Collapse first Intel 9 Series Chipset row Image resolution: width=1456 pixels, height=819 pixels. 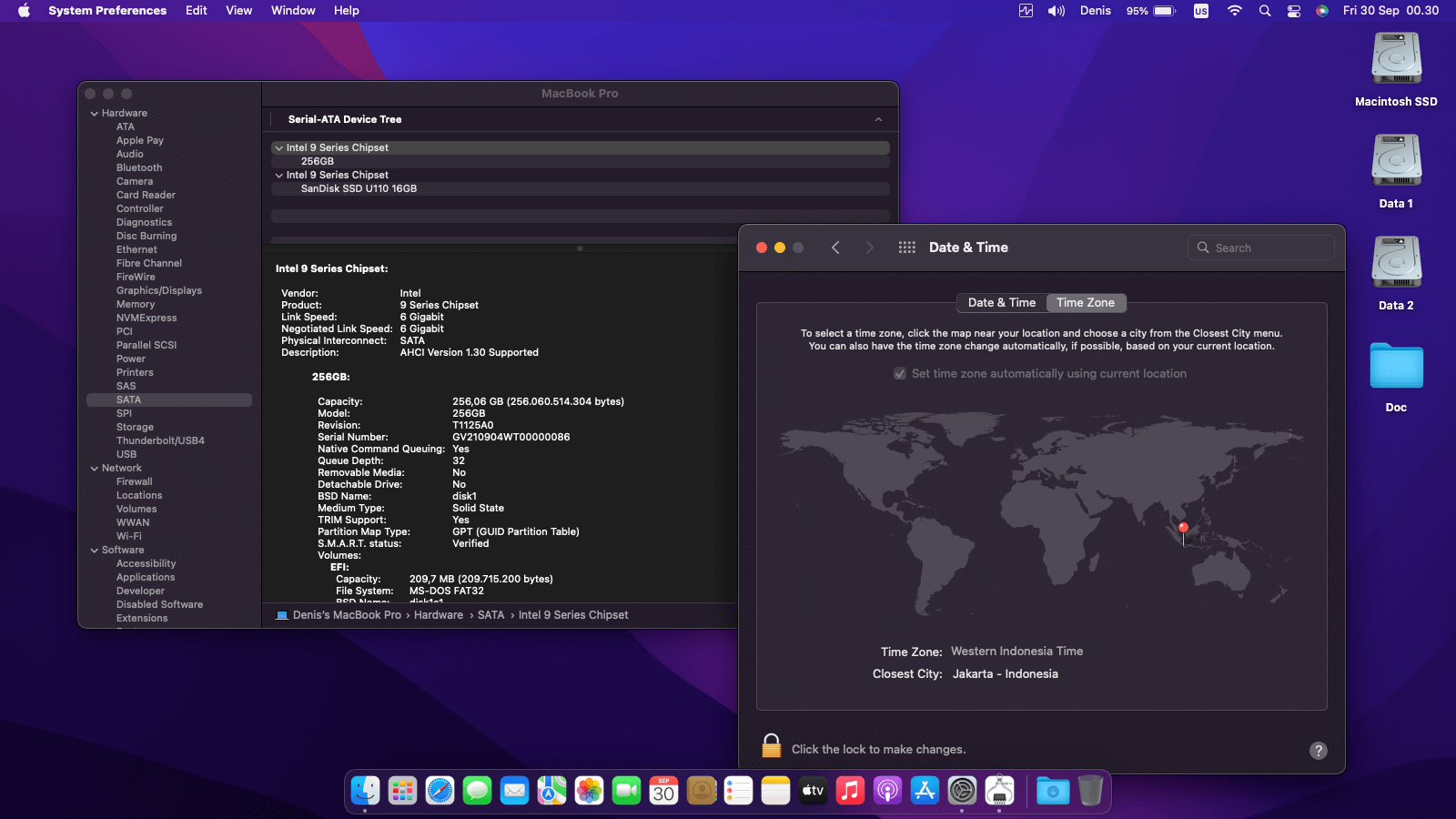tap(279, 147)
